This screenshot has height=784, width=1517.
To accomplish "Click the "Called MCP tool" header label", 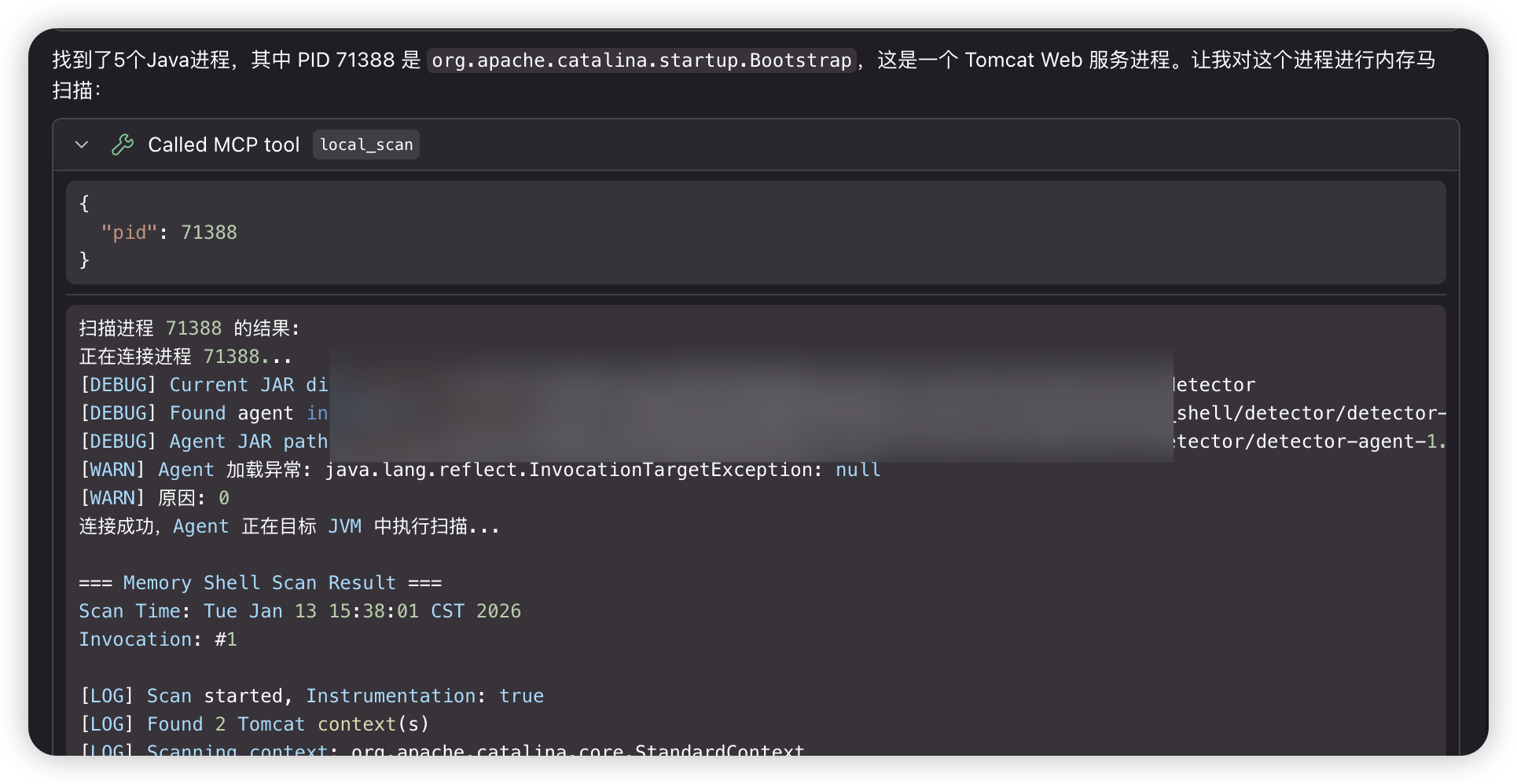I will pos(223,145).
